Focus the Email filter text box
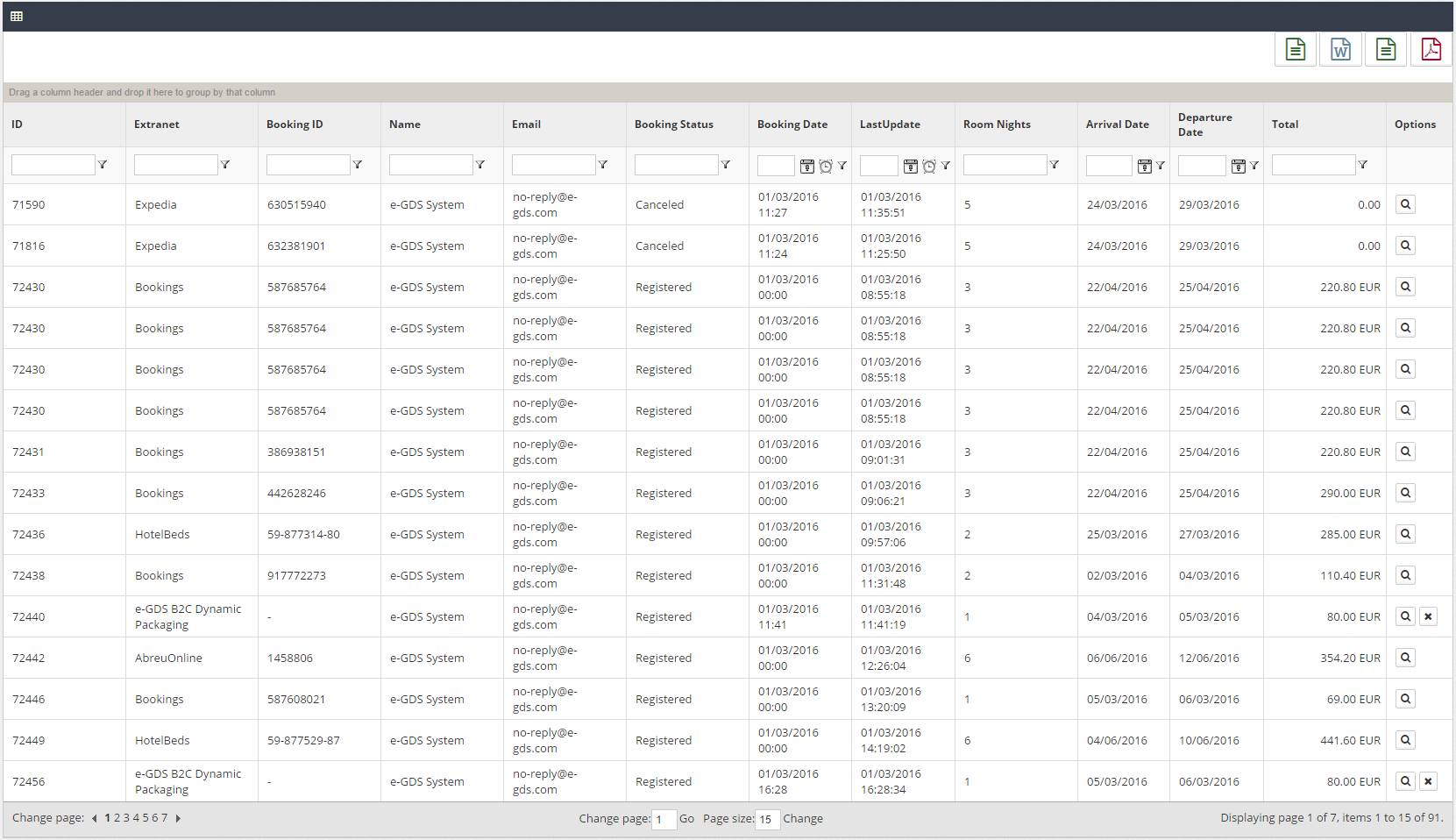The height and width of the screenshot is (840, 1456). tap(553, 165)
